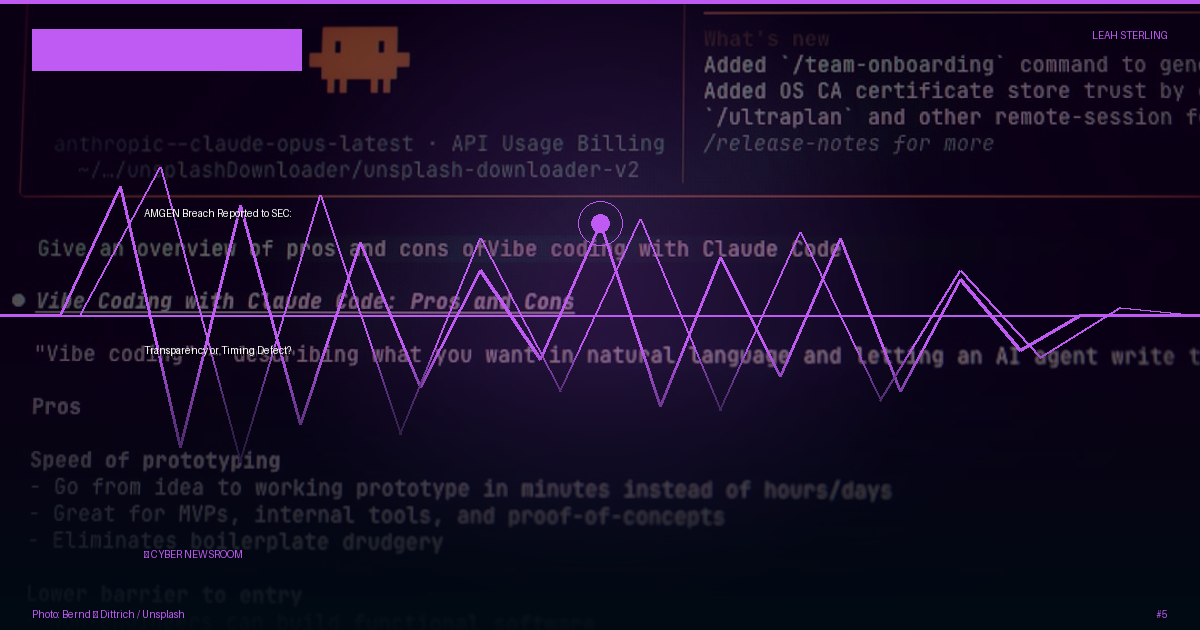The height and width of the screenshot is (630, 1200).
Task: Click the "What's new" heading in the terminal
Action: 766,39
